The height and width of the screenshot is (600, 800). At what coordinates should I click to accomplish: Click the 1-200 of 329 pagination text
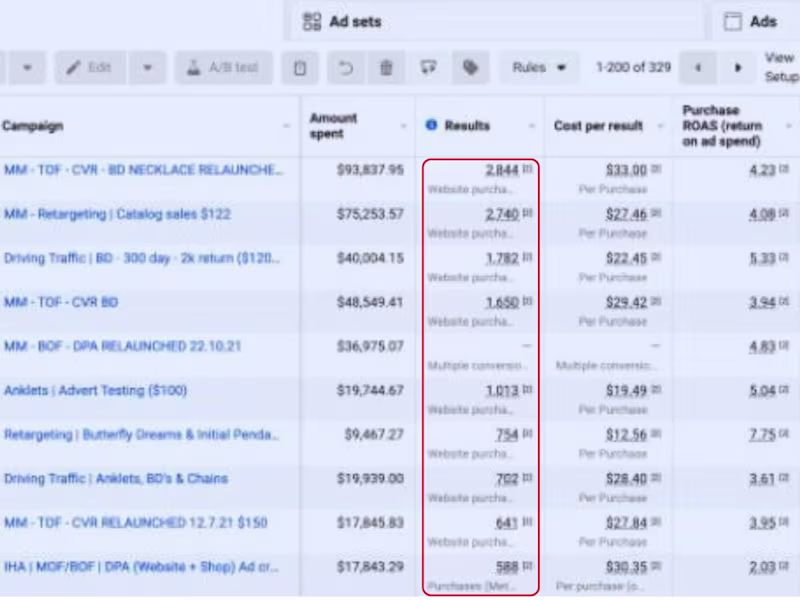tap(633, 67)
